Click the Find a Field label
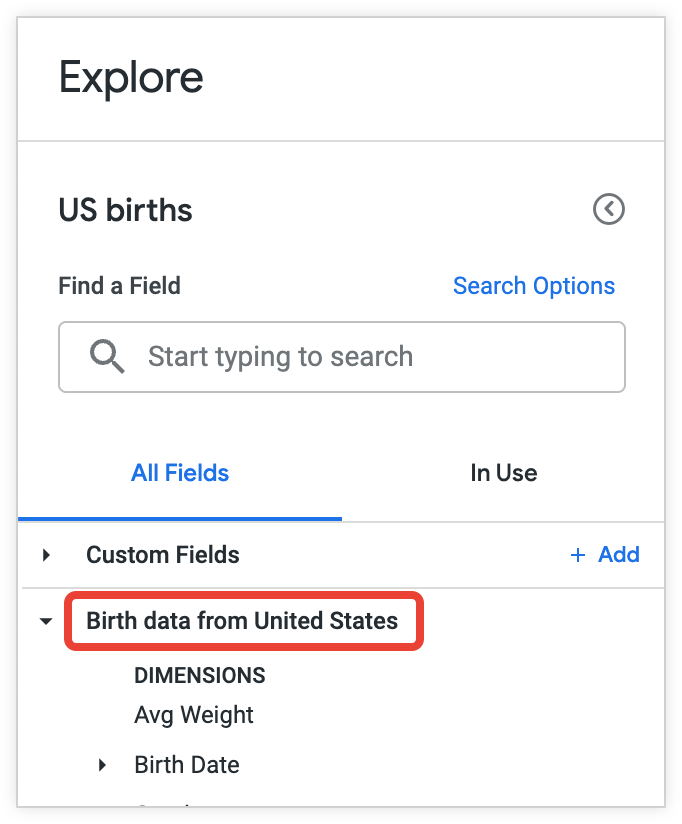Image resolution: width=682 pixels, height=824 pixels. pyautogui.click(x=120, y=286)
